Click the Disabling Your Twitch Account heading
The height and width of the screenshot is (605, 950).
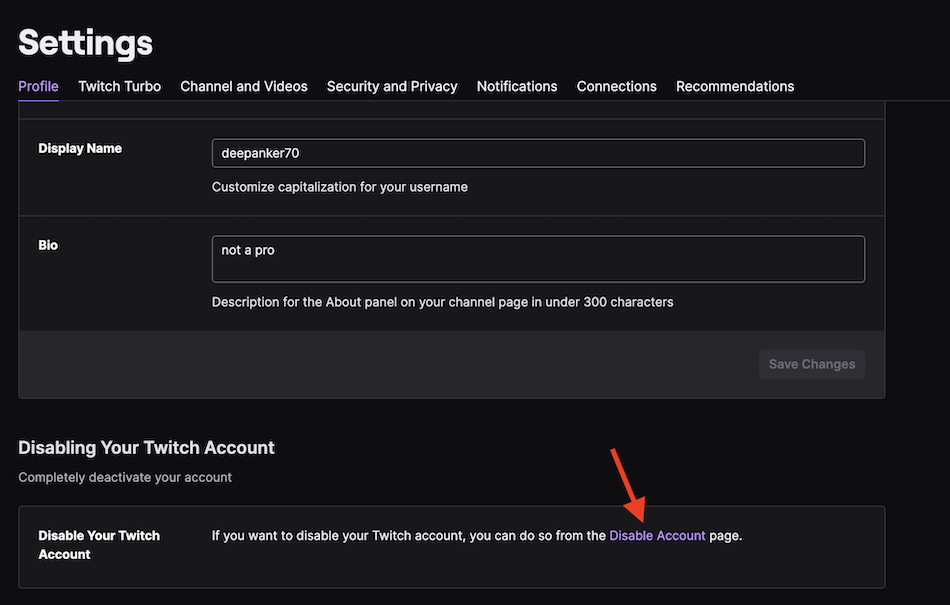pyautogui.click(x=146, y=447)
